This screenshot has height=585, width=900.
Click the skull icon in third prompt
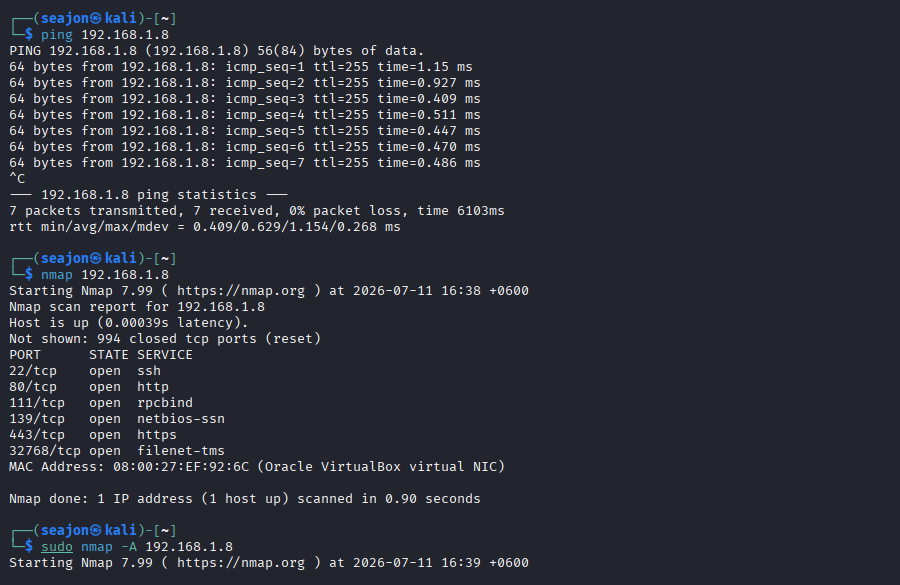pos(96,530)
